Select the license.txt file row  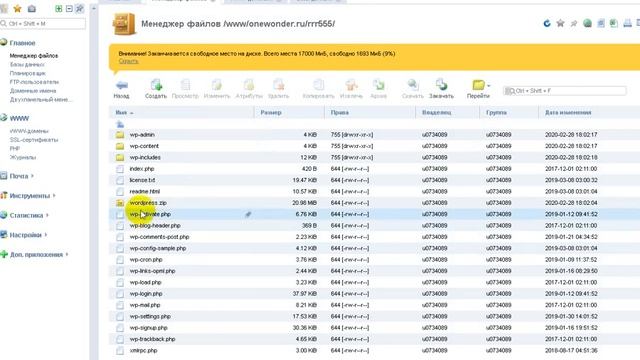point(374,180)
